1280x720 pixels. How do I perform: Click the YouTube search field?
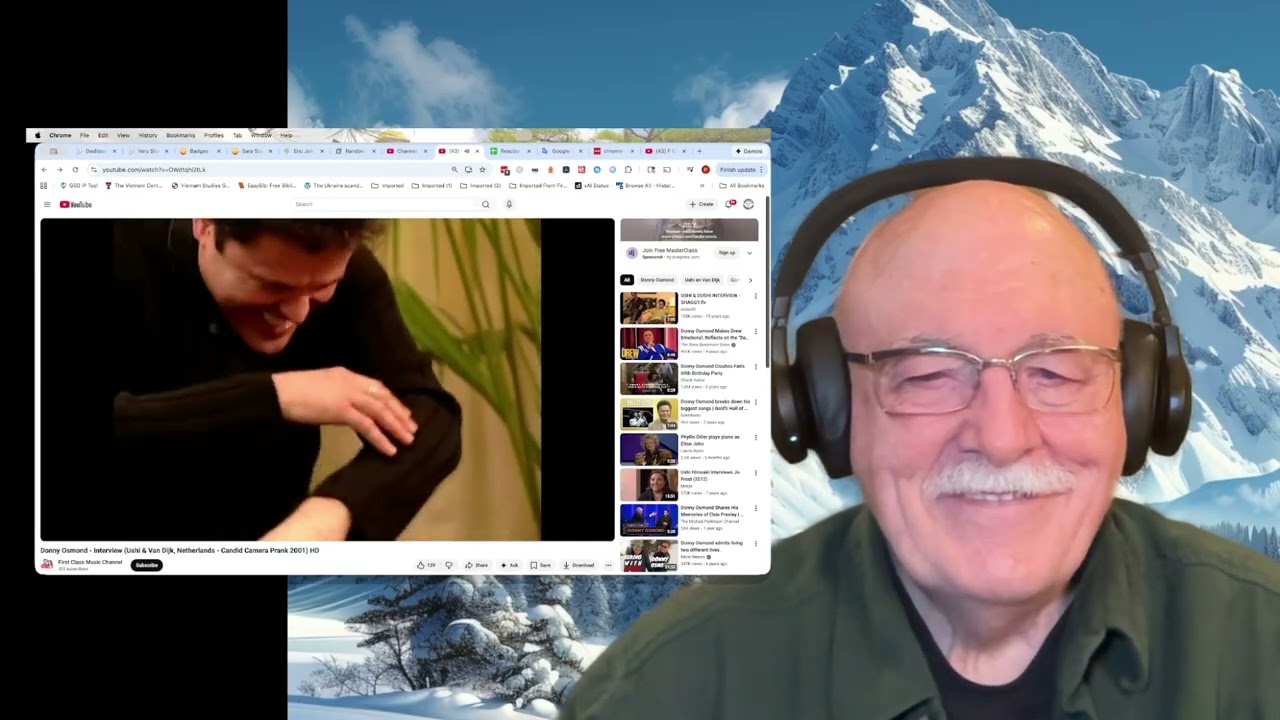click(x=385, y=204)
